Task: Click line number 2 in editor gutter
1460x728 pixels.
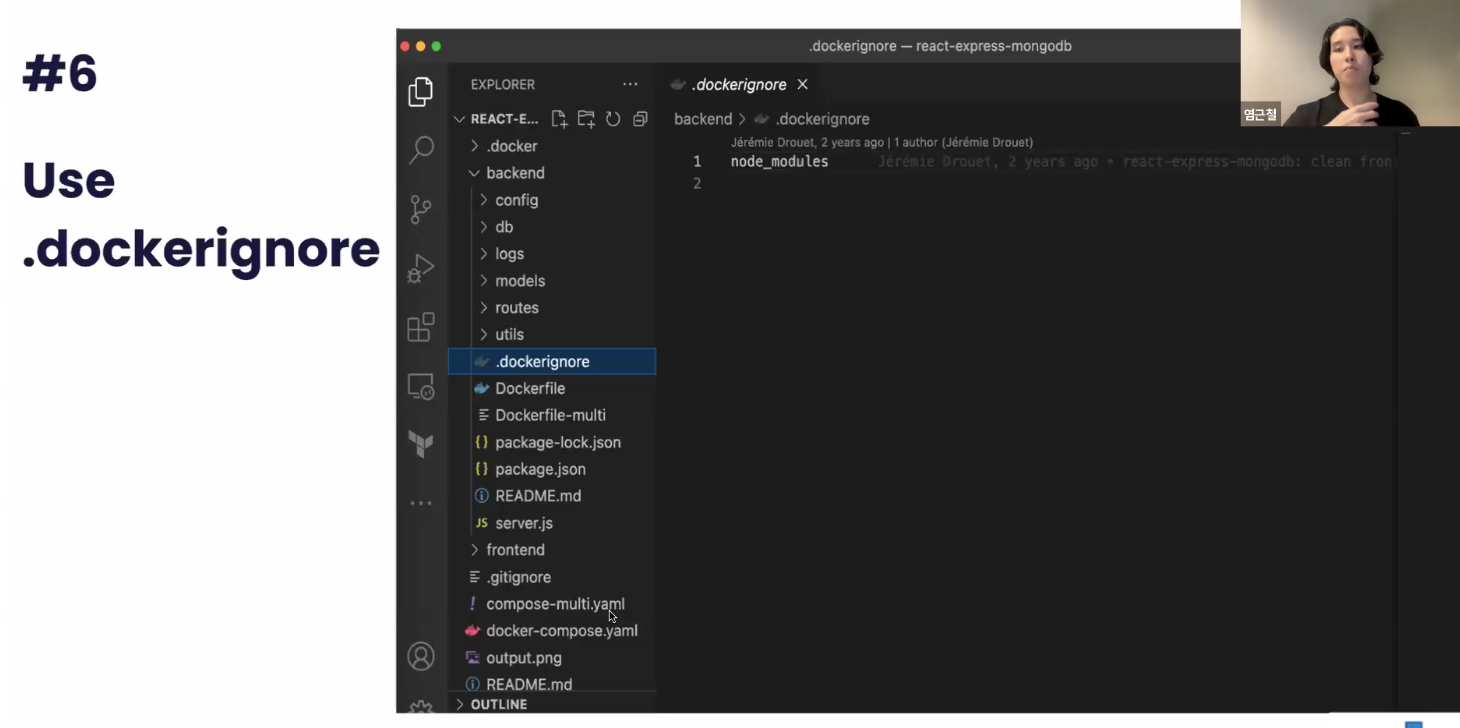Action: [x=697, y=184]
